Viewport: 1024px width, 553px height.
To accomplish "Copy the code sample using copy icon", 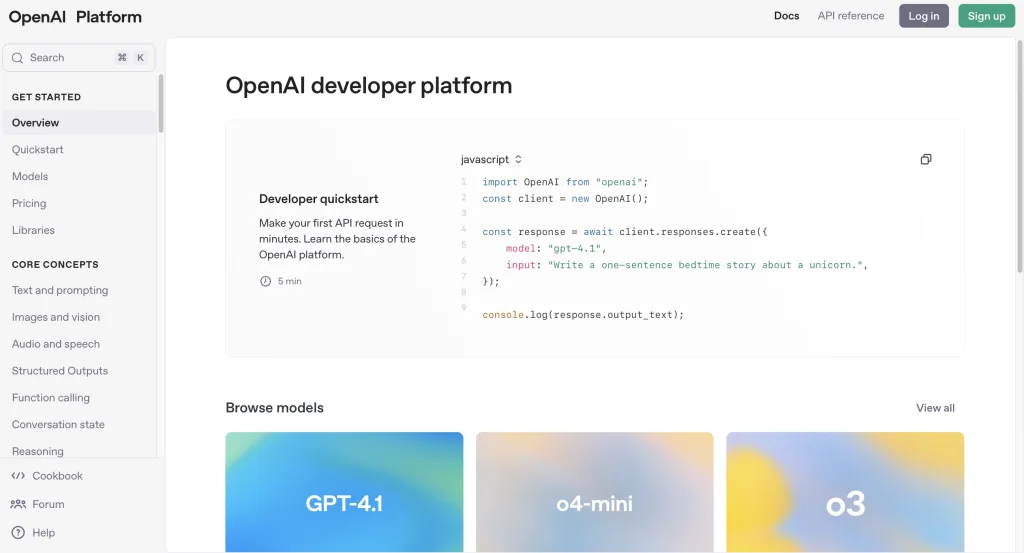I will (925, 159).
